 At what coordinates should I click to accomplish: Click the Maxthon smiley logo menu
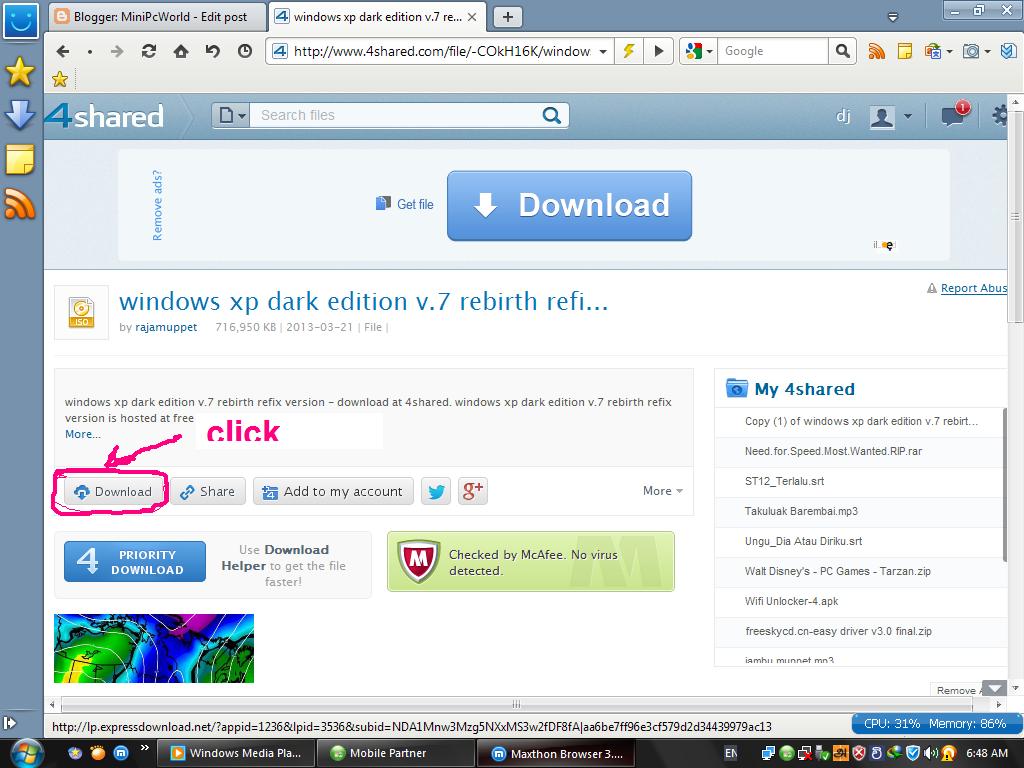point(21,20)
